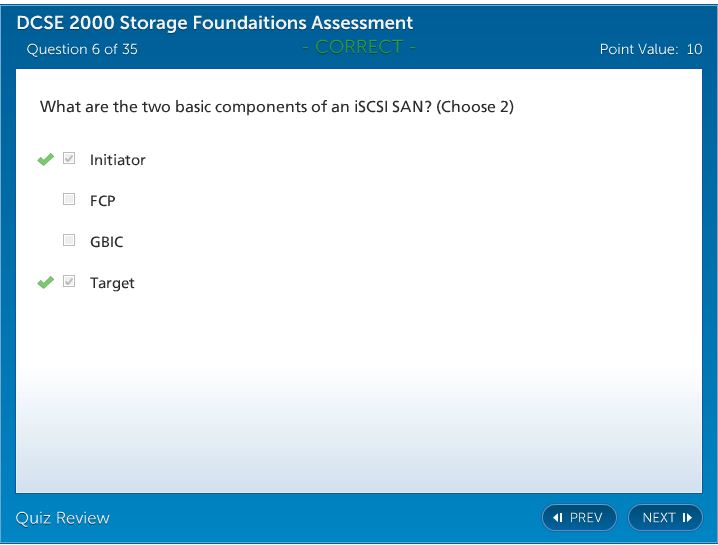The height and width of the screenshot is (545, 718).
Task: Check the FCP answer checkbox
Action: [x=69, y=200]
